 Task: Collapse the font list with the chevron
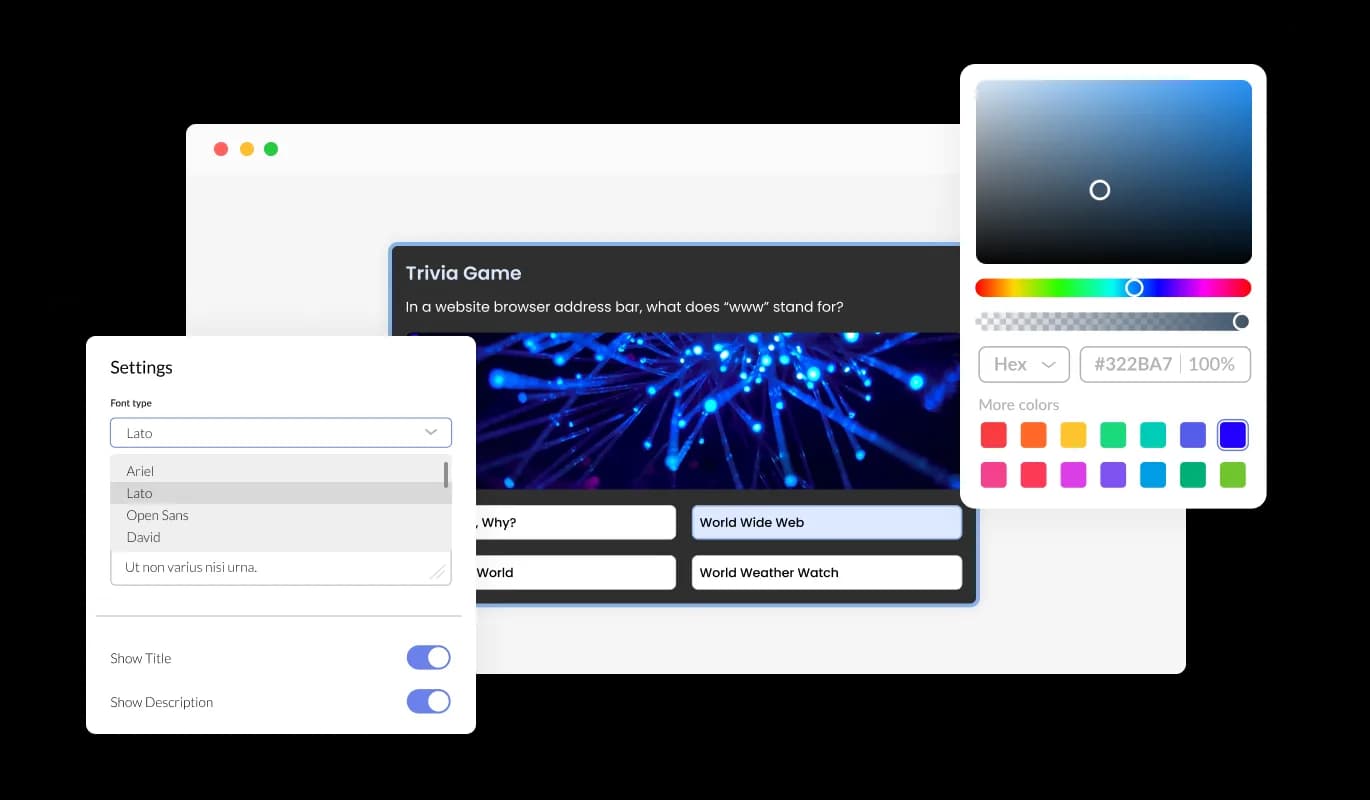pyautogui.click(x=431, y=432)
